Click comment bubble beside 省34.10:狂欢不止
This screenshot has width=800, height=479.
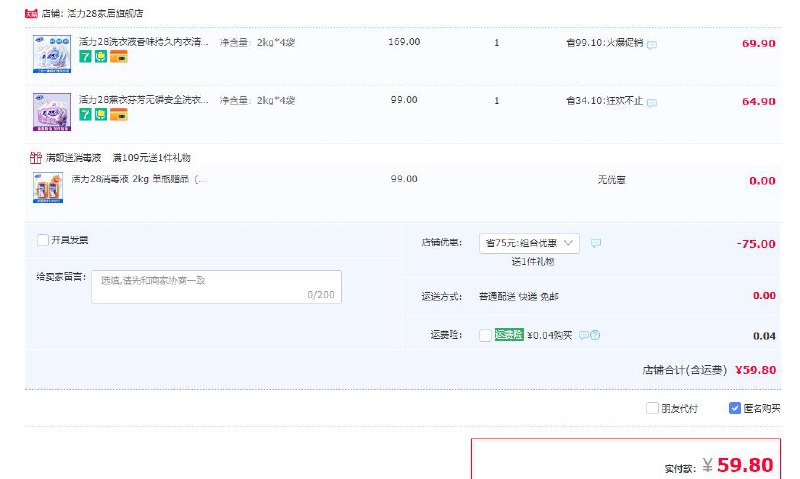coord(652,103)
